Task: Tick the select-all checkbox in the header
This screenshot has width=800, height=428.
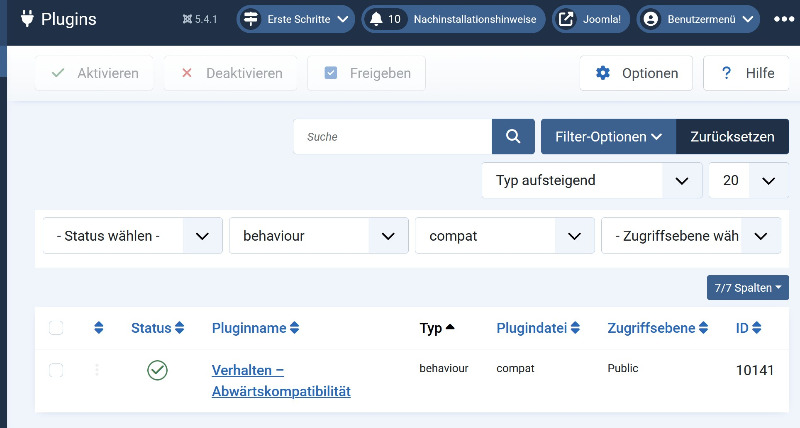Action: 56,328
